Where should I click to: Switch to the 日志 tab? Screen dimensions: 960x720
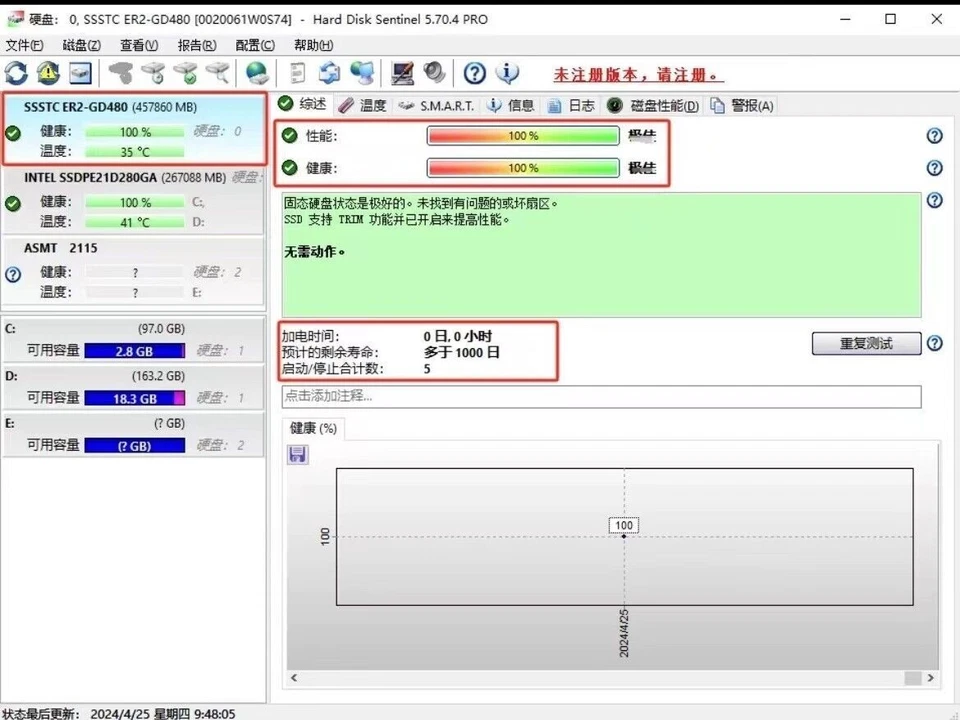pyautogui.click(x=571, y=105)
